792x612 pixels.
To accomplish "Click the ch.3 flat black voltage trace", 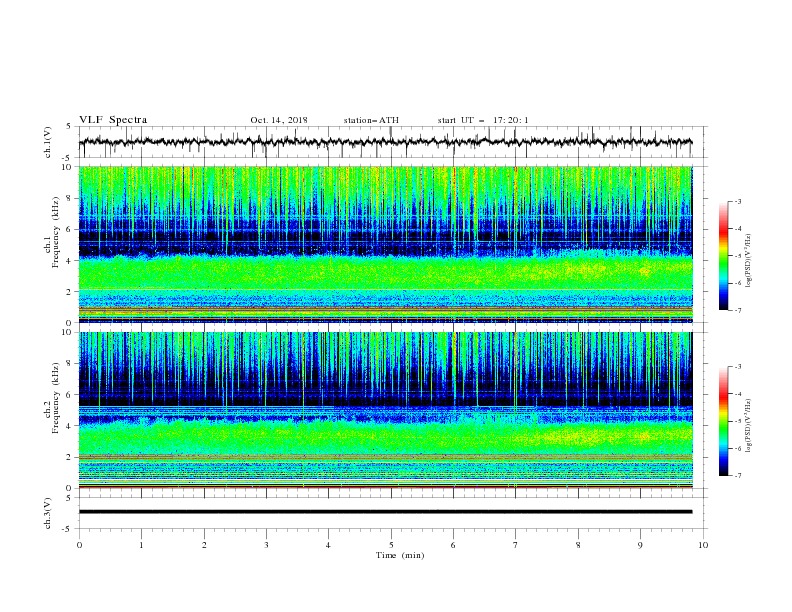I will 385,512.
